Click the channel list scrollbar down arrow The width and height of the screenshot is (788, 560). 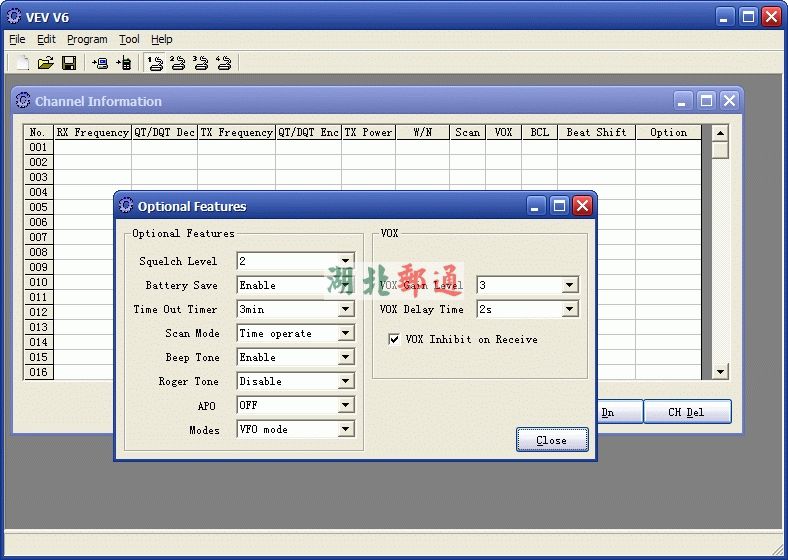click(720, 372)
